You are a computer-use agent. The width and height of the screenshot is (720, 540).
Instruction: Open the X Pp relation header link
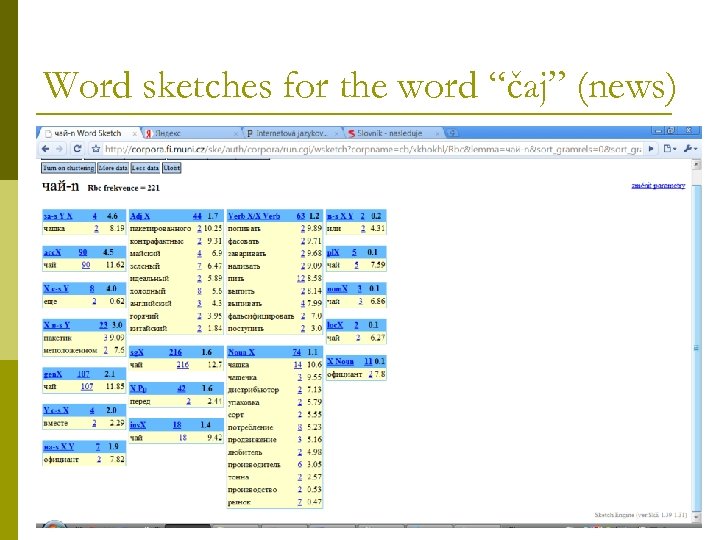click(x=138, y=388)
